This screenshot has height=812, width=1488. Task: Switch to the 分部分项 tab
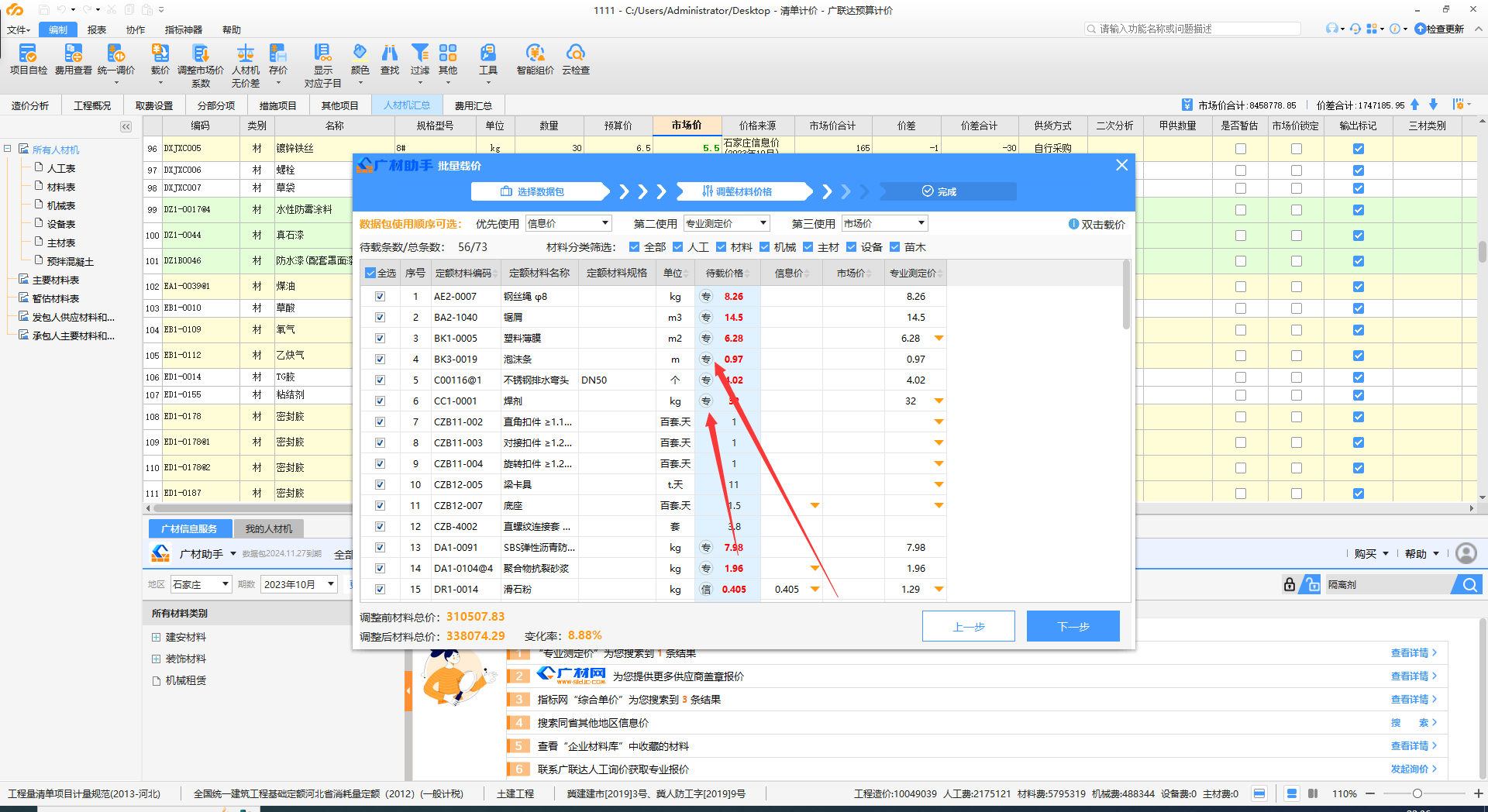[216, 105]
